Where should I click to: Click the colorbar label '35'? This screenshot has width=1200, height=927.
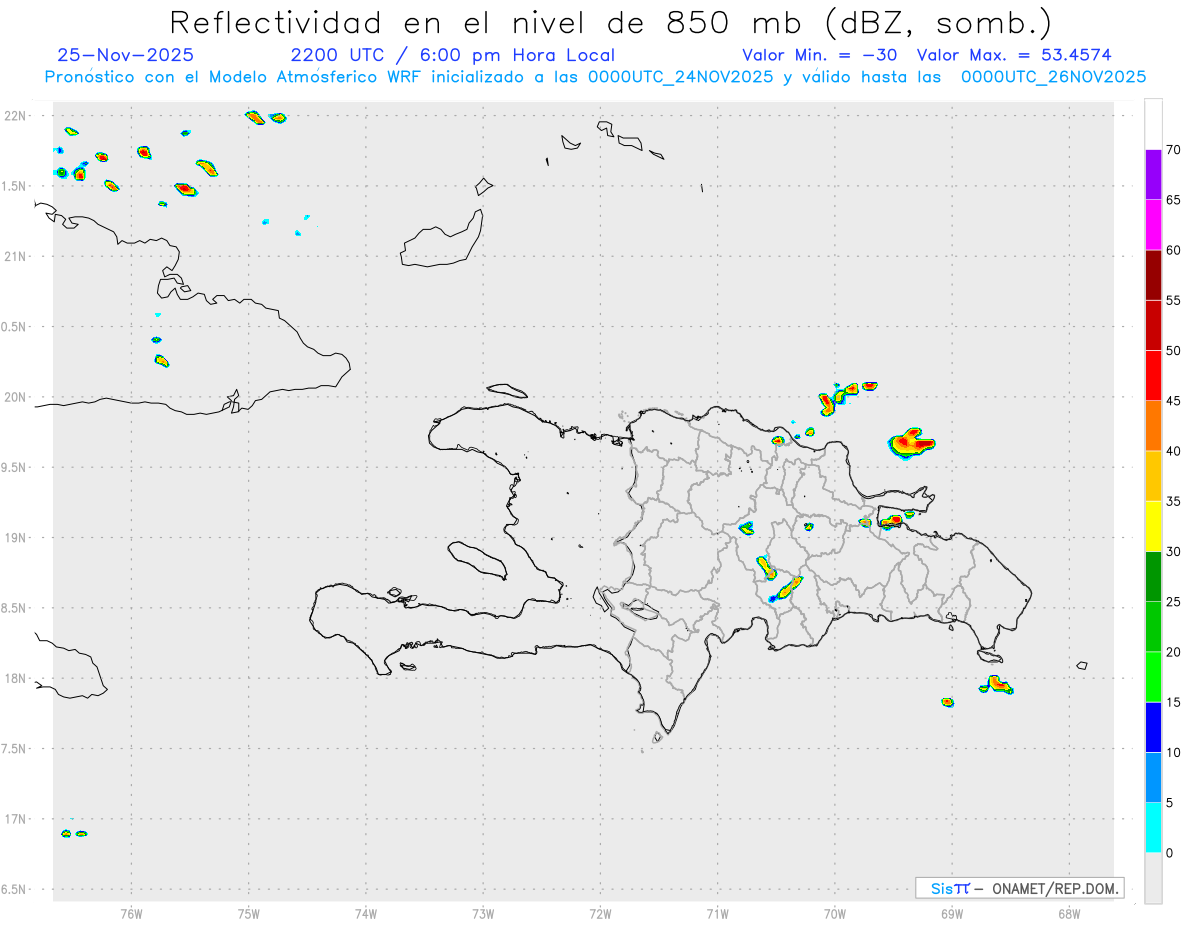(x=1173, y=501)
